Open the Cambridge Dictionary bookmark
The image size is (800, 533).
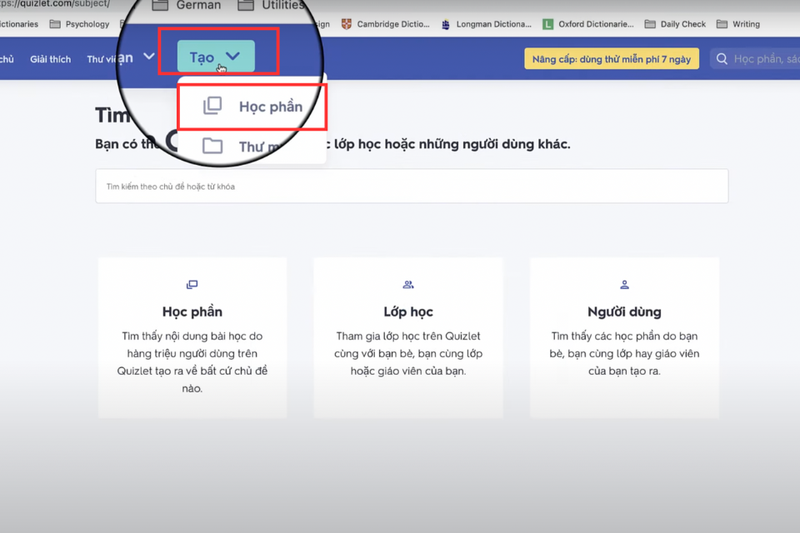pyautogui.click(x=386, y=24)
